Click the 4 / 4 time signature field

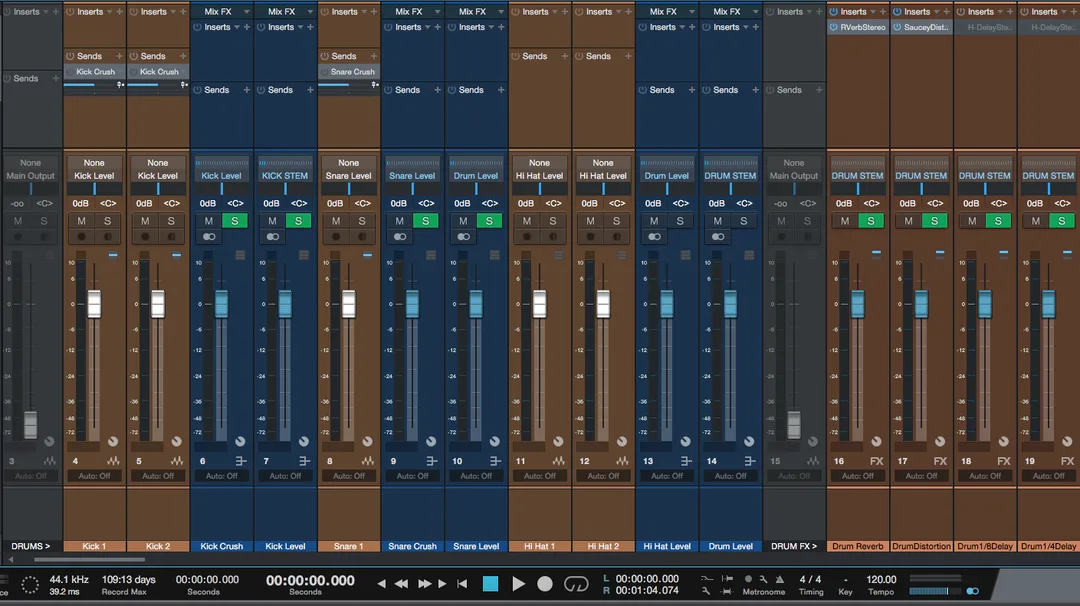811,580
